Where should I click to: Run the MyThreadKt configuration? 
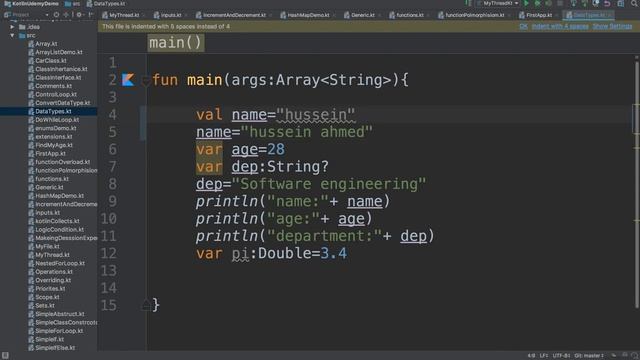(x=526, y=3)
